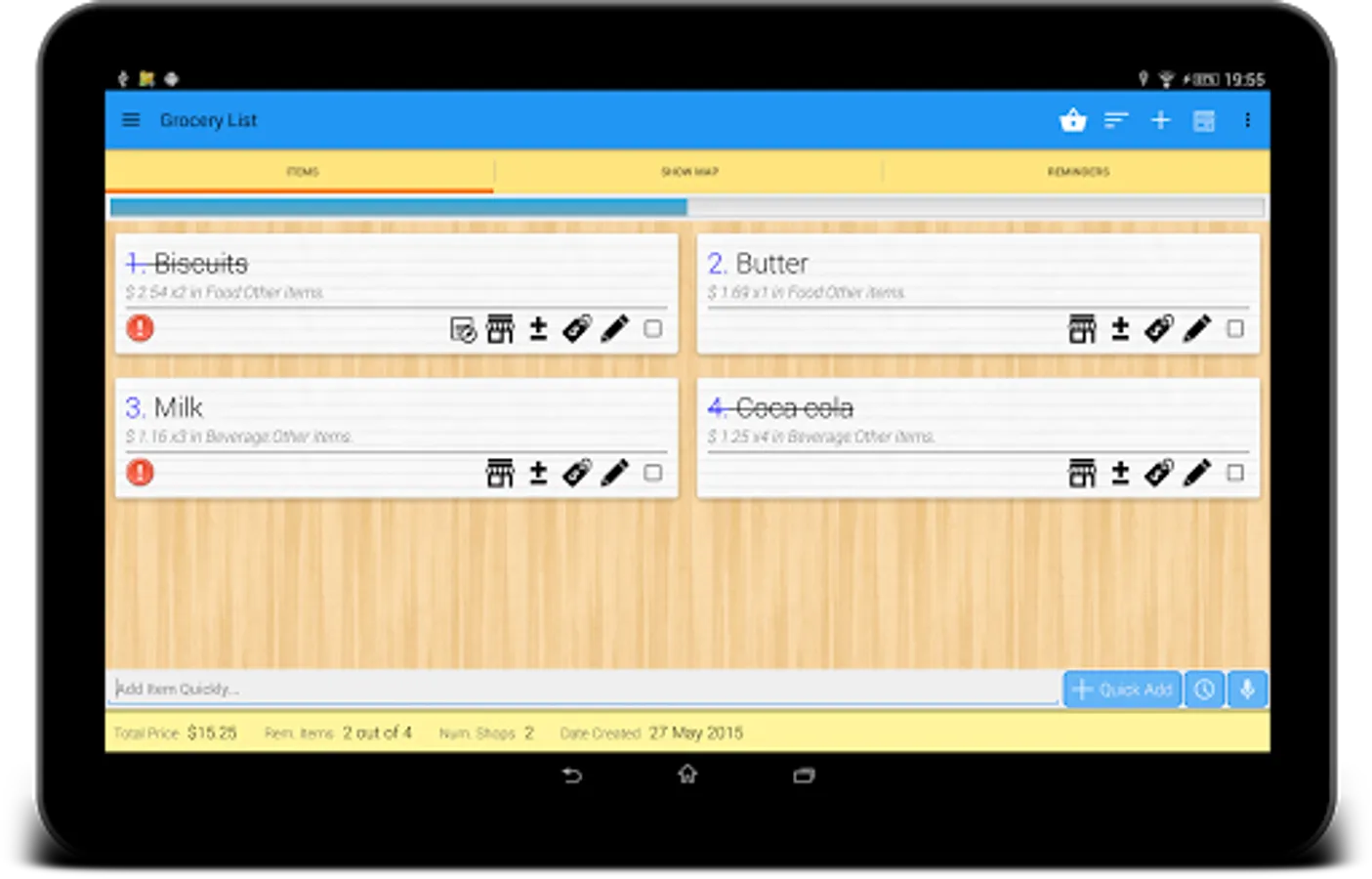Open the price tag icon on Butter
1372x879 pixels.
1159,329
